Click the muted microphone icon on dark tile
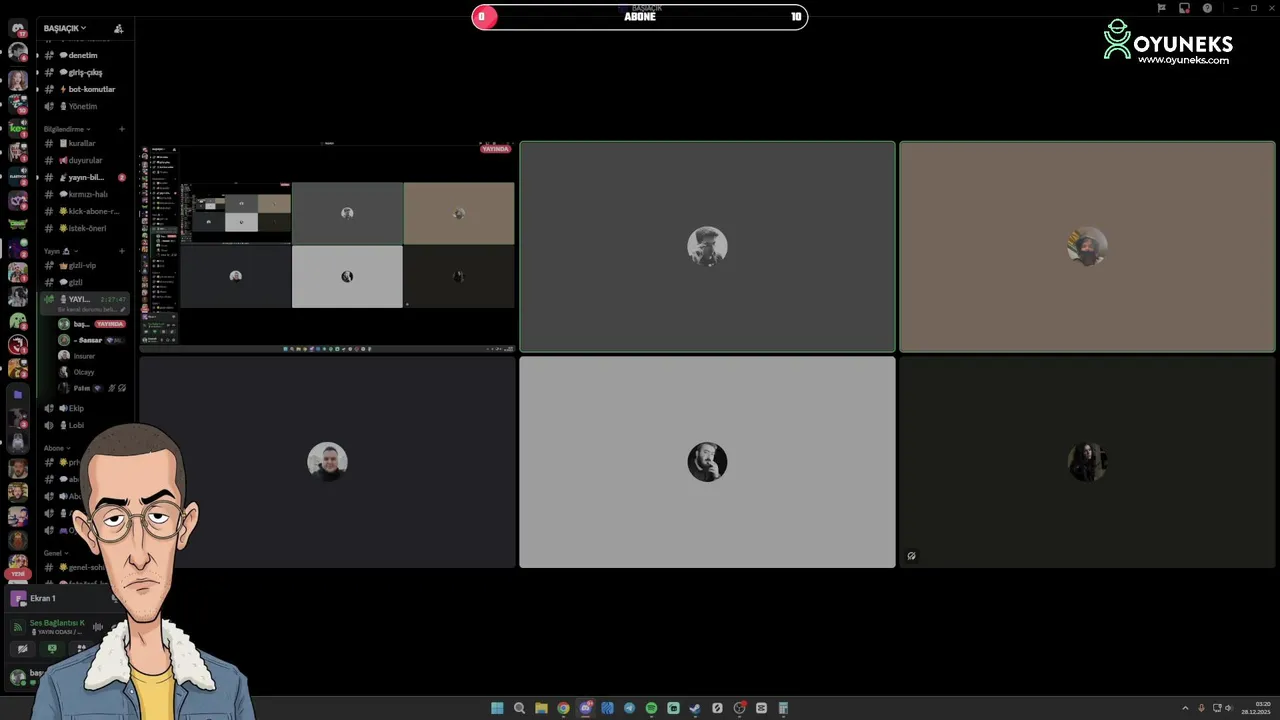 pyautogui.click(x=912, y=556)
